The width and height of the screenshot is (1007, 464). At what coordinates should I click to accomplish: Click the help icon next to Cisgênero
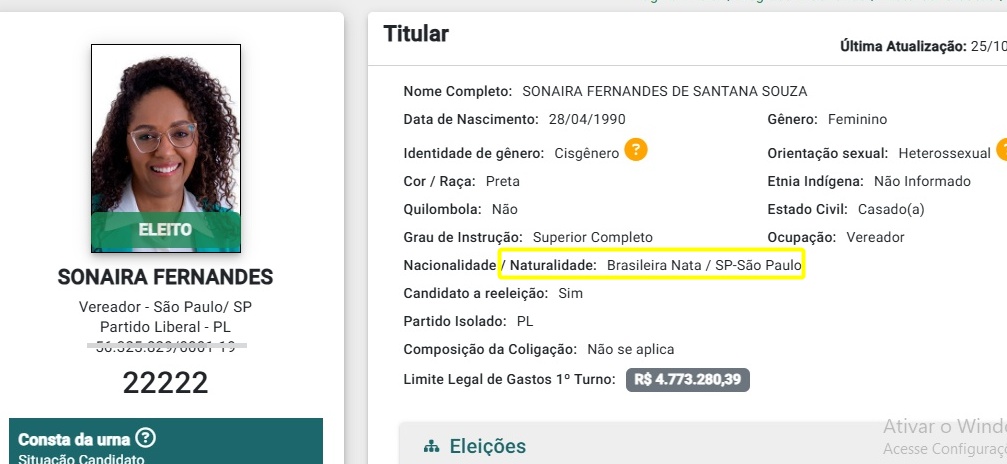coord(636,151)
